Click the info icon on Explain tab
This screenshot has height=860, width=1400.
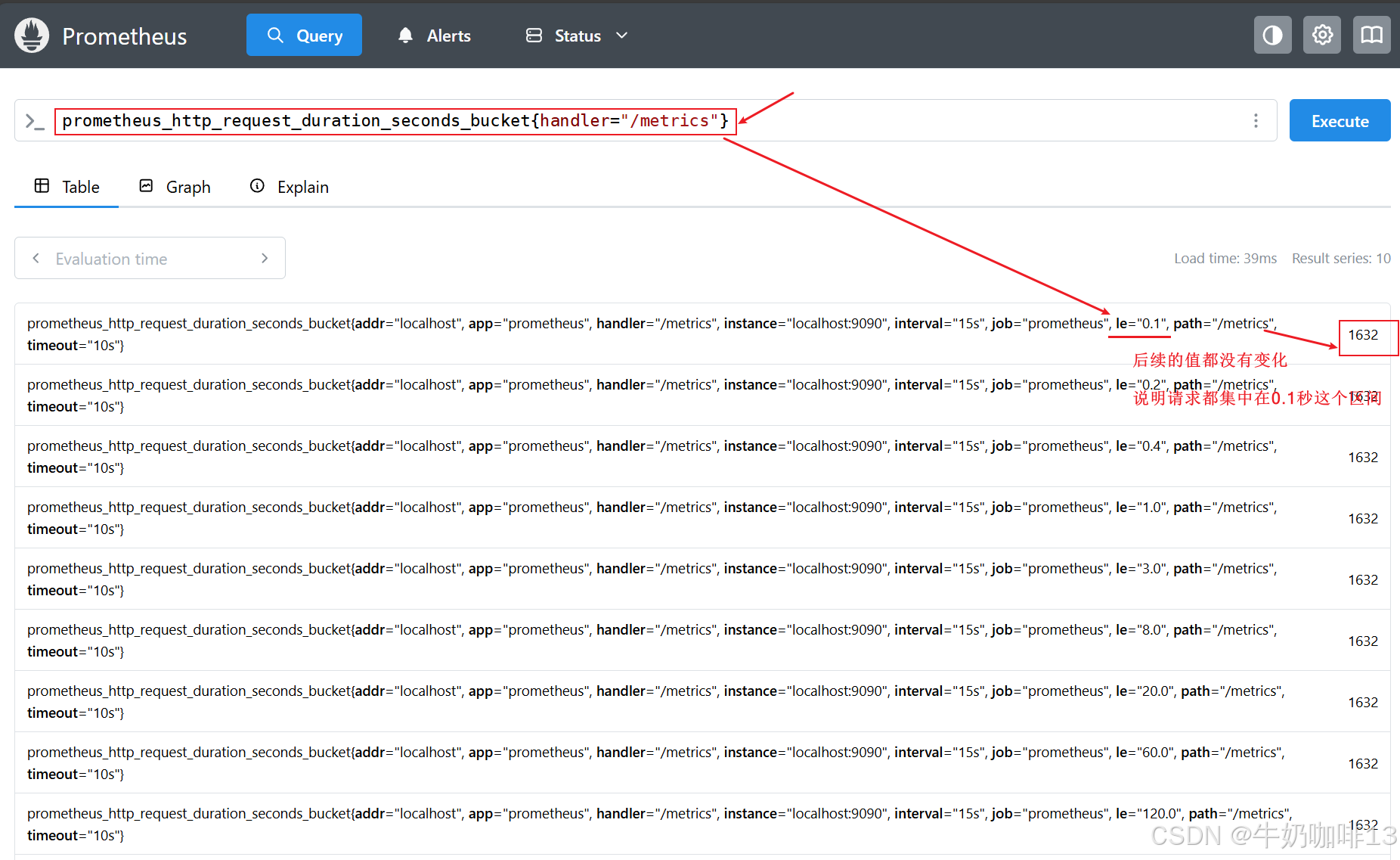tap(258, 186)
